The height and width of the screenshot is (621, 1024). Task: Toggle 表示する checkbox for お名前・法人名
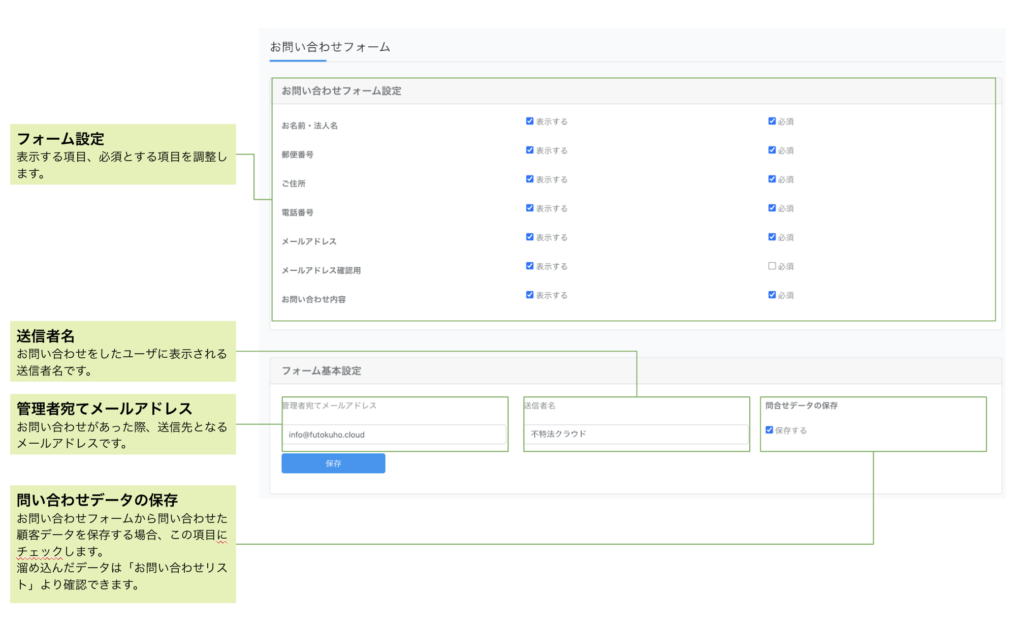(530, 121)
